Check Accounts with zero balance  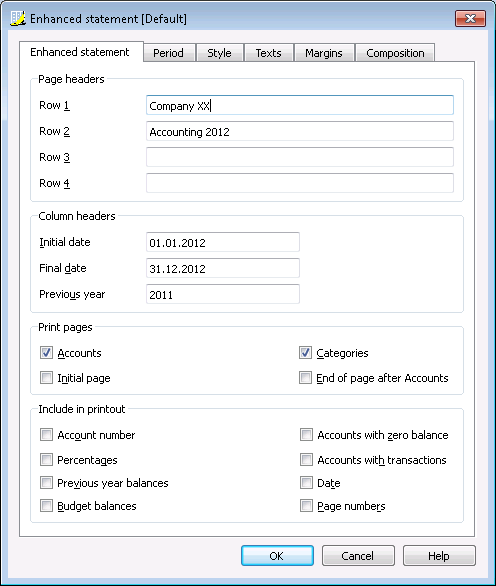point(306,435)
